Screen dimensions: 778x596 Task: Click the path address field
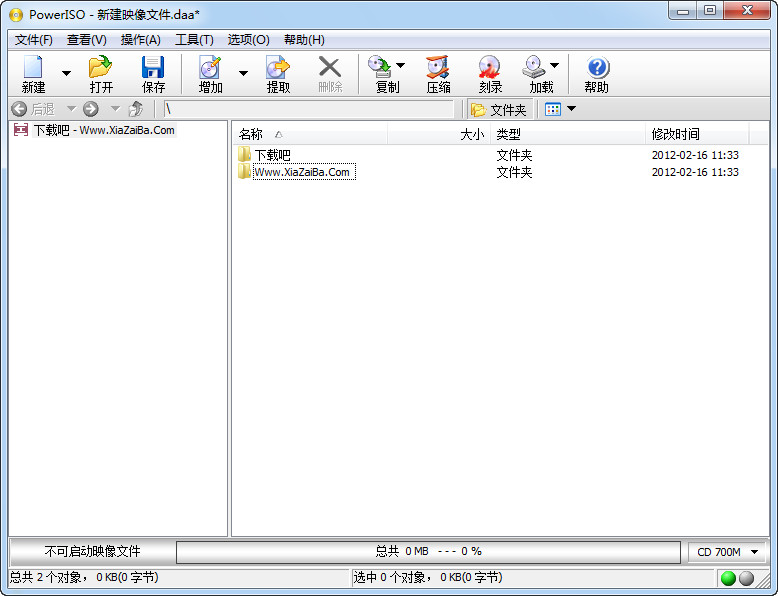coord(309,109)
